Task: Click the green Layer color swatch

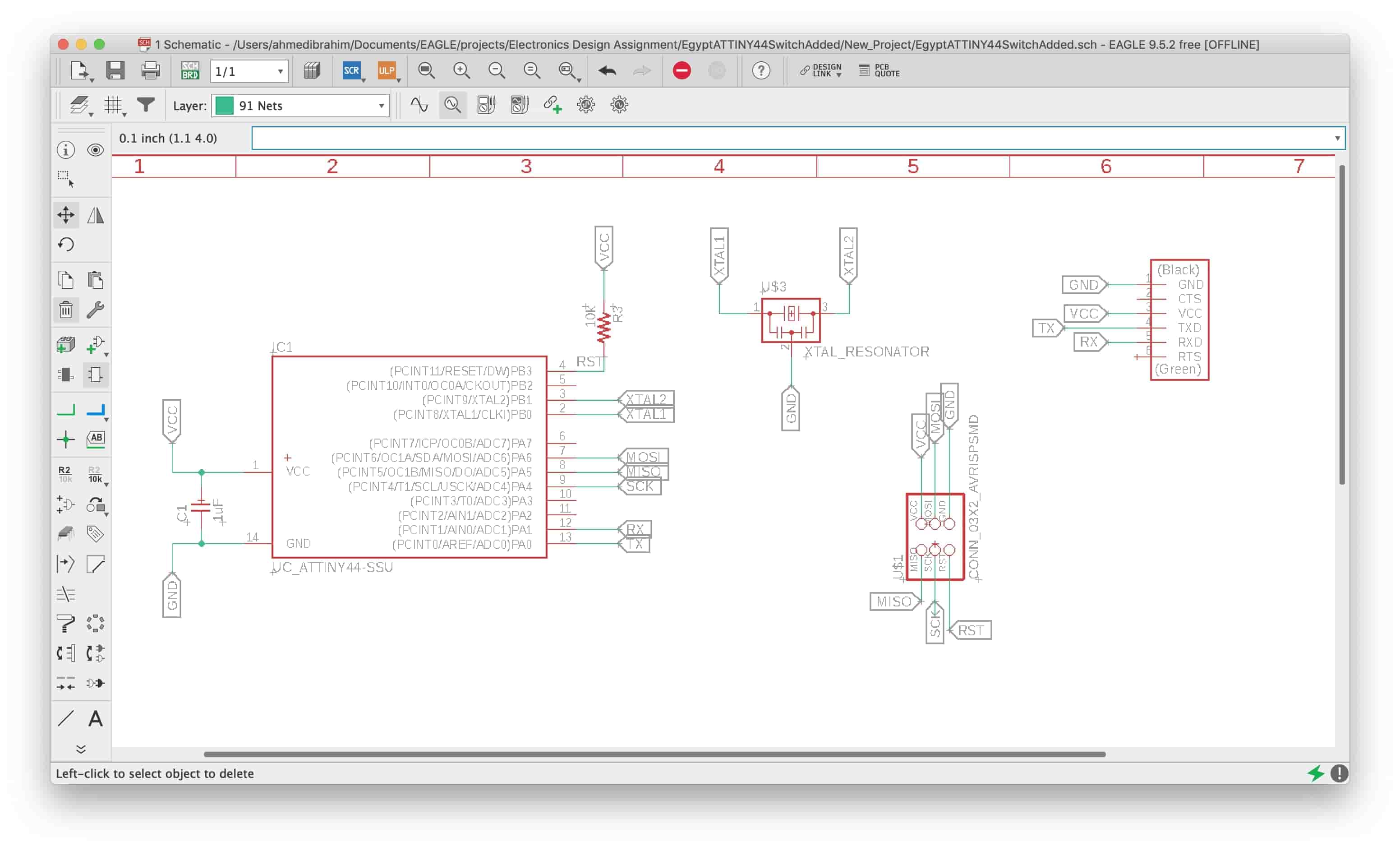Action: coord(225,106)
